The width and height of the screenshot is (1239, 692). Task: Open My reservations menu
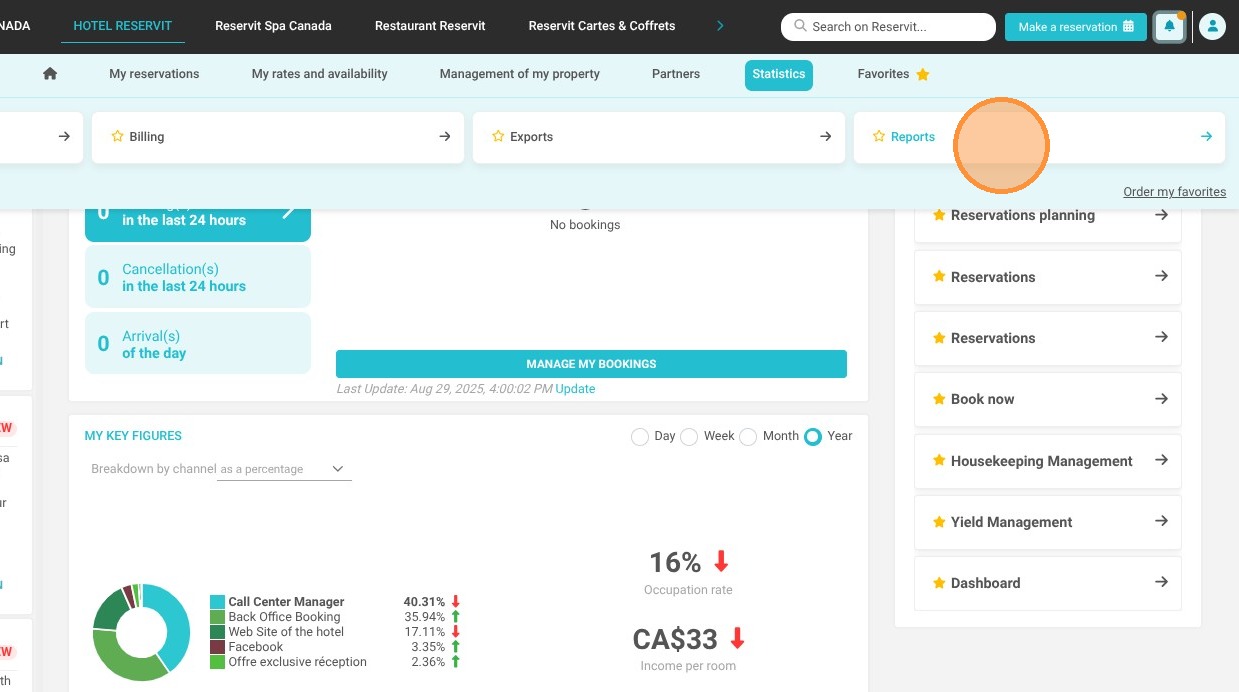point(154,74)
